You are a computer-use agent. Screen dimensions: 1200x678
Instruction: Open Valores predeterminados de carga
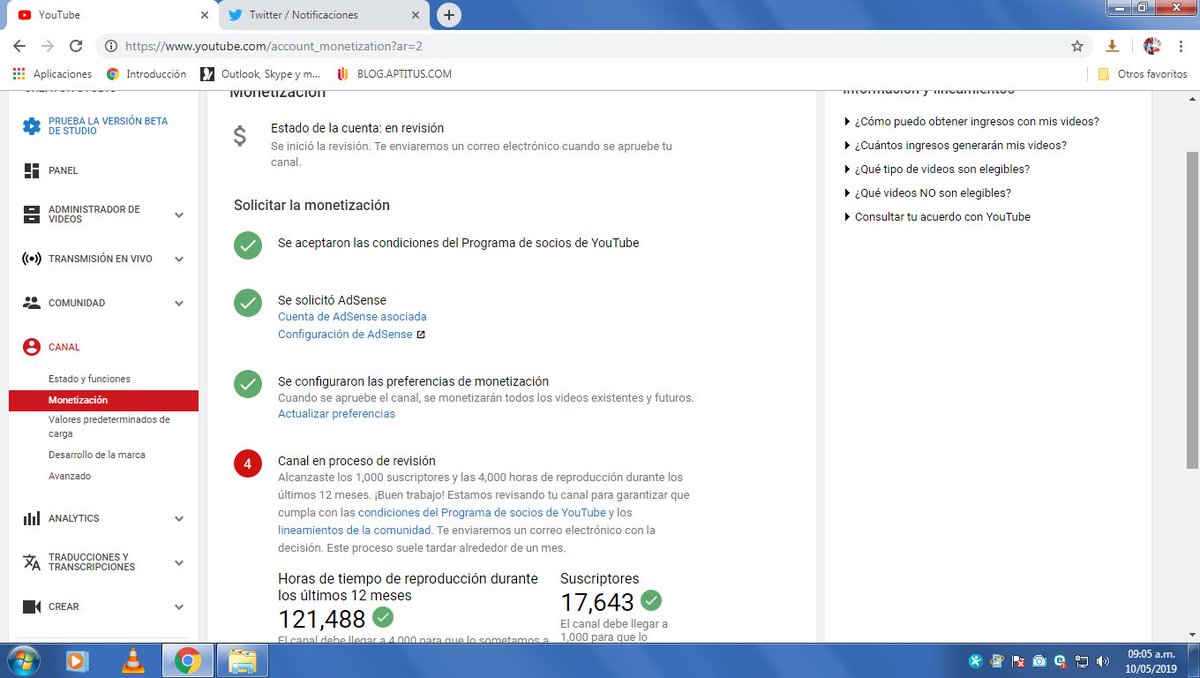(x=109, y=427)
